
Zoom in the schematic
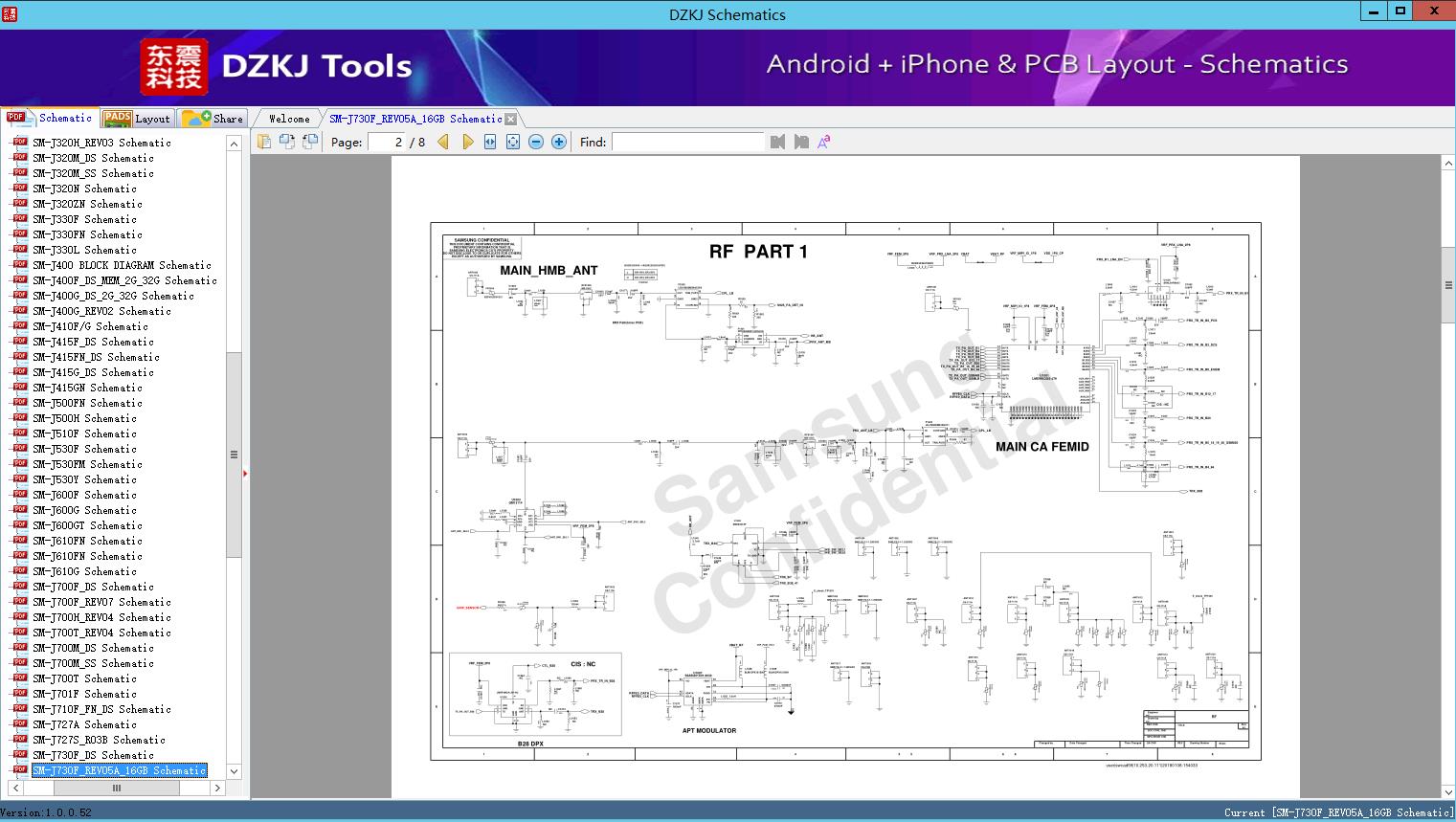click(559, 142)
